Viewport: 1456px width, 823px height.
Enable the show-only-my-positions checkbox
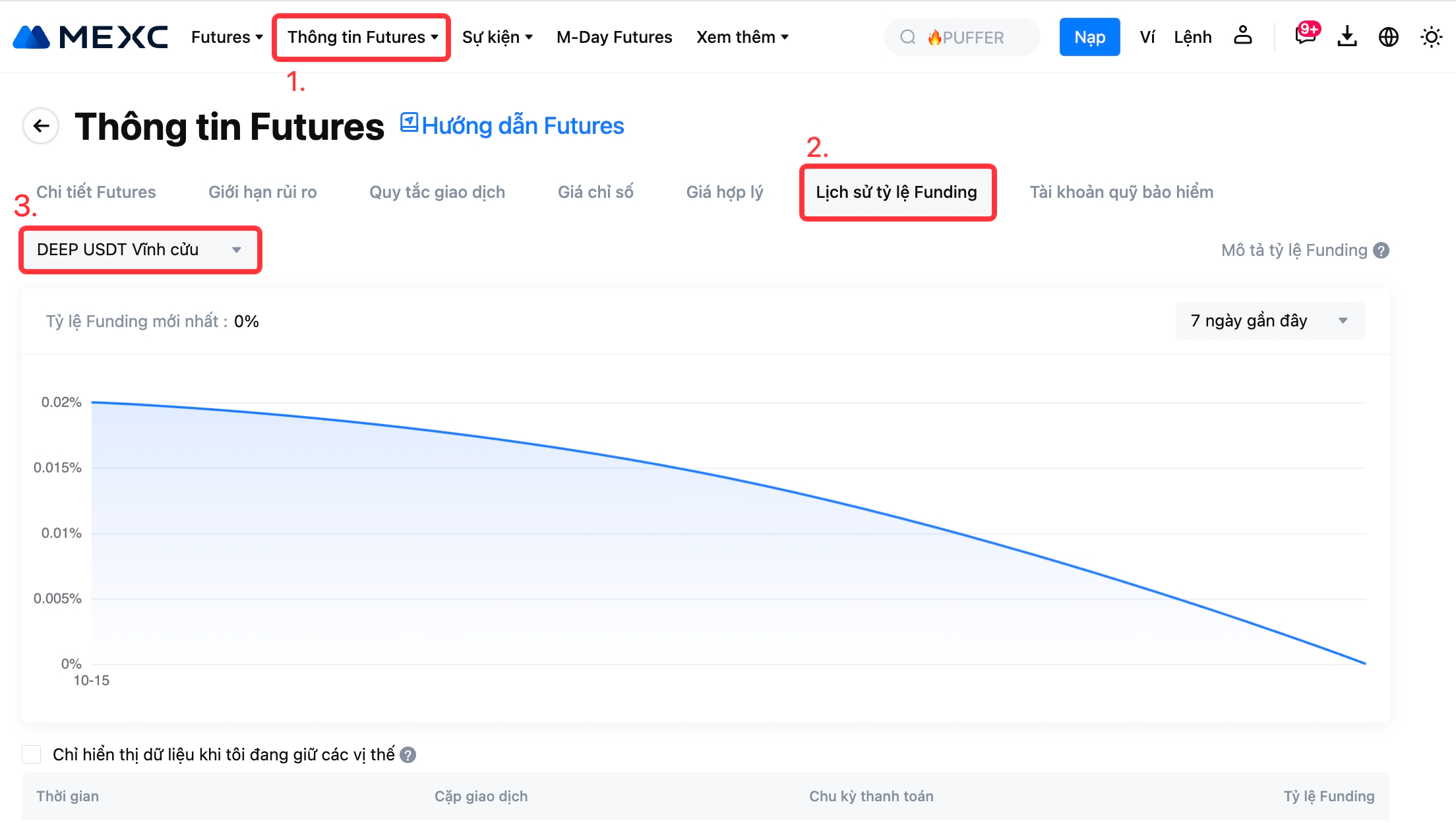[32, 754]
